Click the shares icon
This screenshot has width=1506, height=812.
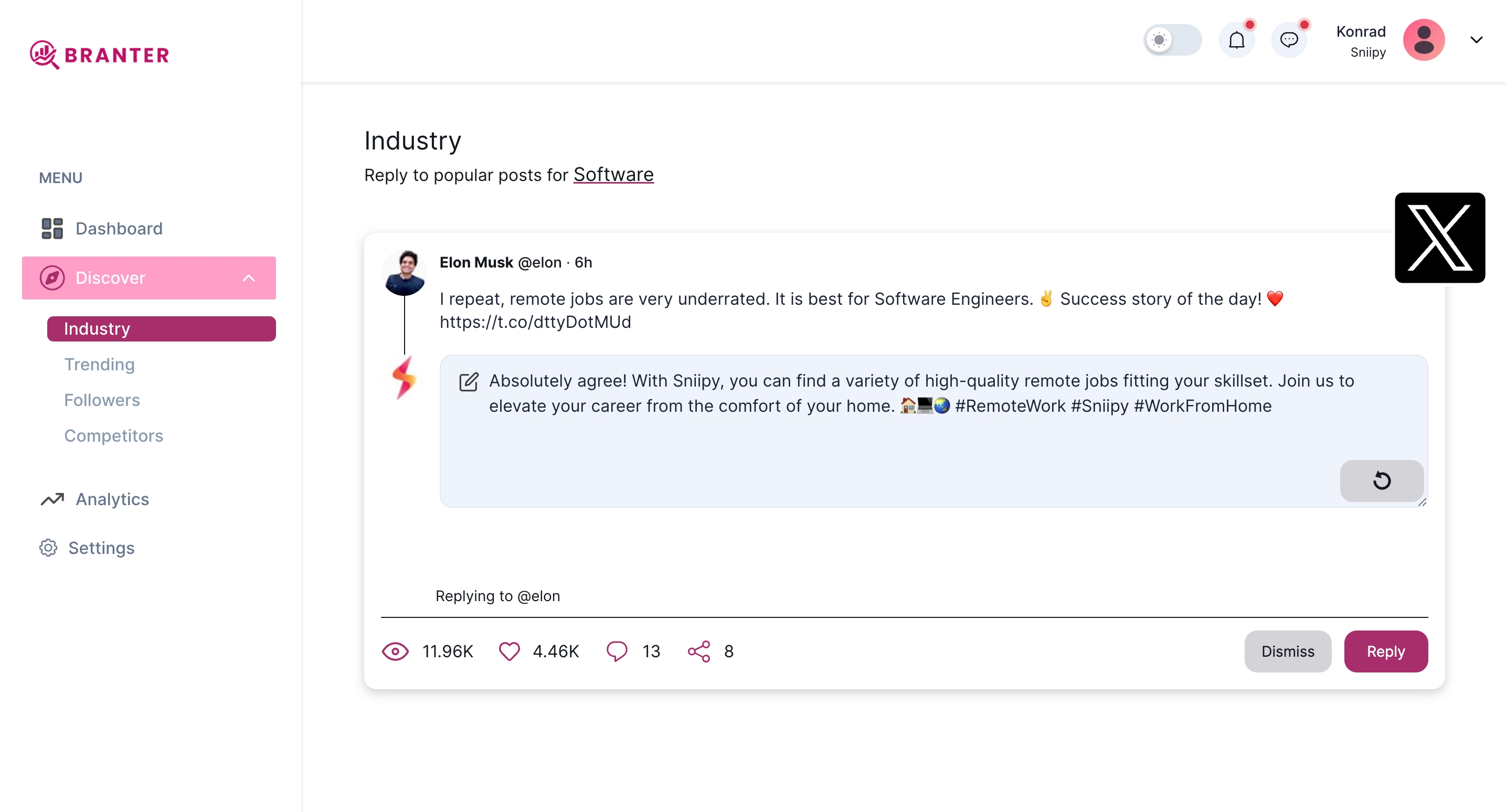click(698, 651)
